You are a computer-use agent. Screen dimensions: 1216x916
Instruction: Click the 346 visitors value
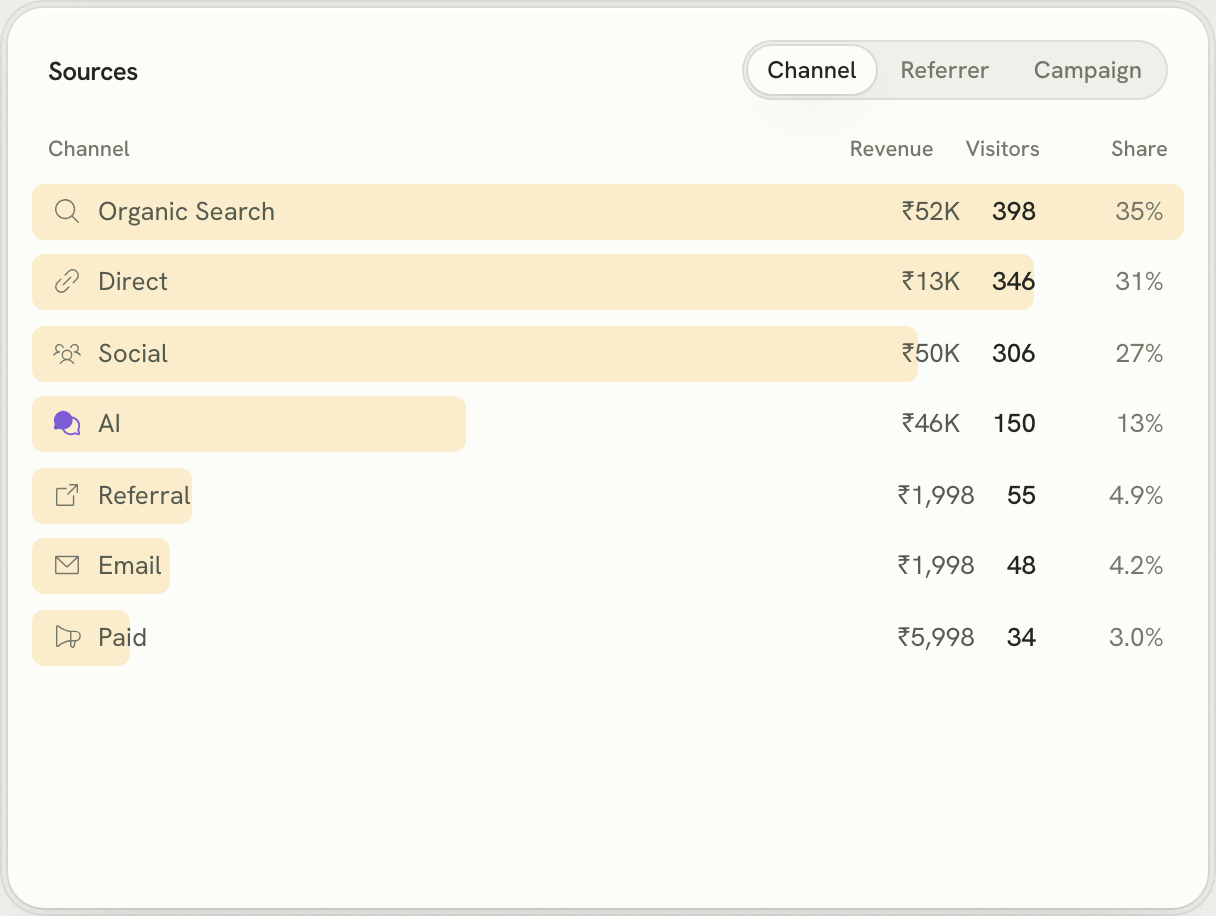pyautogui.click(x=1014, y=282)
